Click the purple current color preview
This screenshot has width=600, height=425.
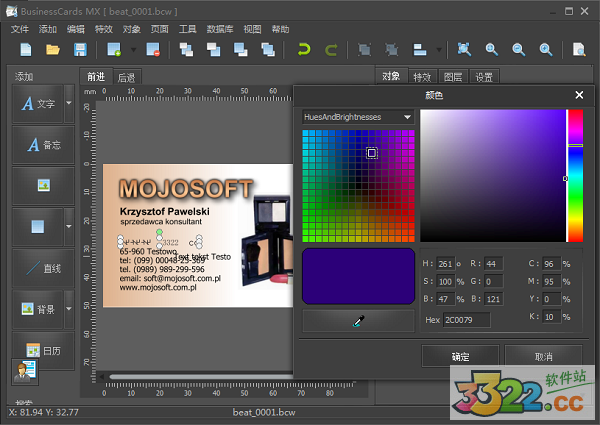(359, 276)
